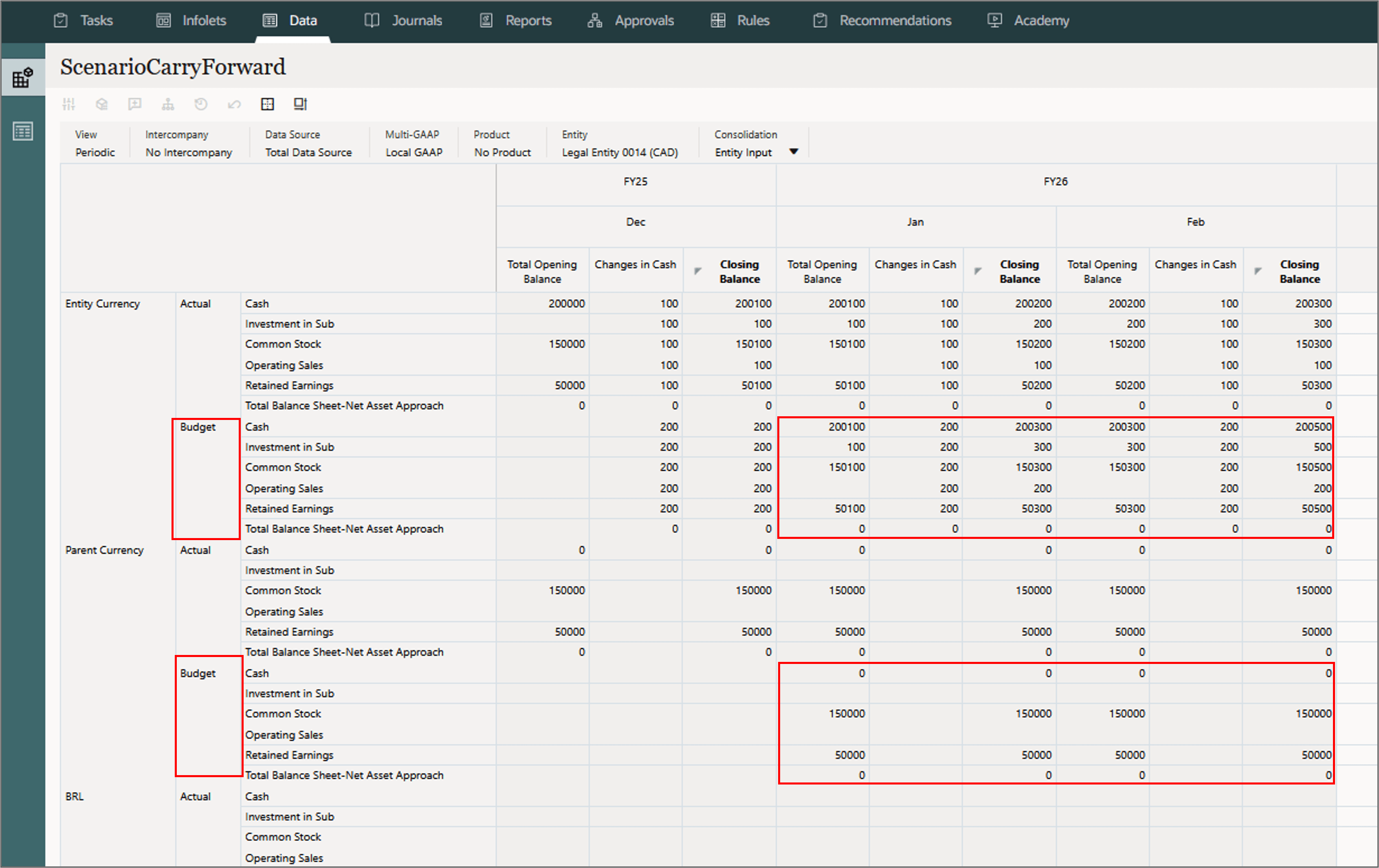Click the grid layout toolbar icon

point(267,104)
